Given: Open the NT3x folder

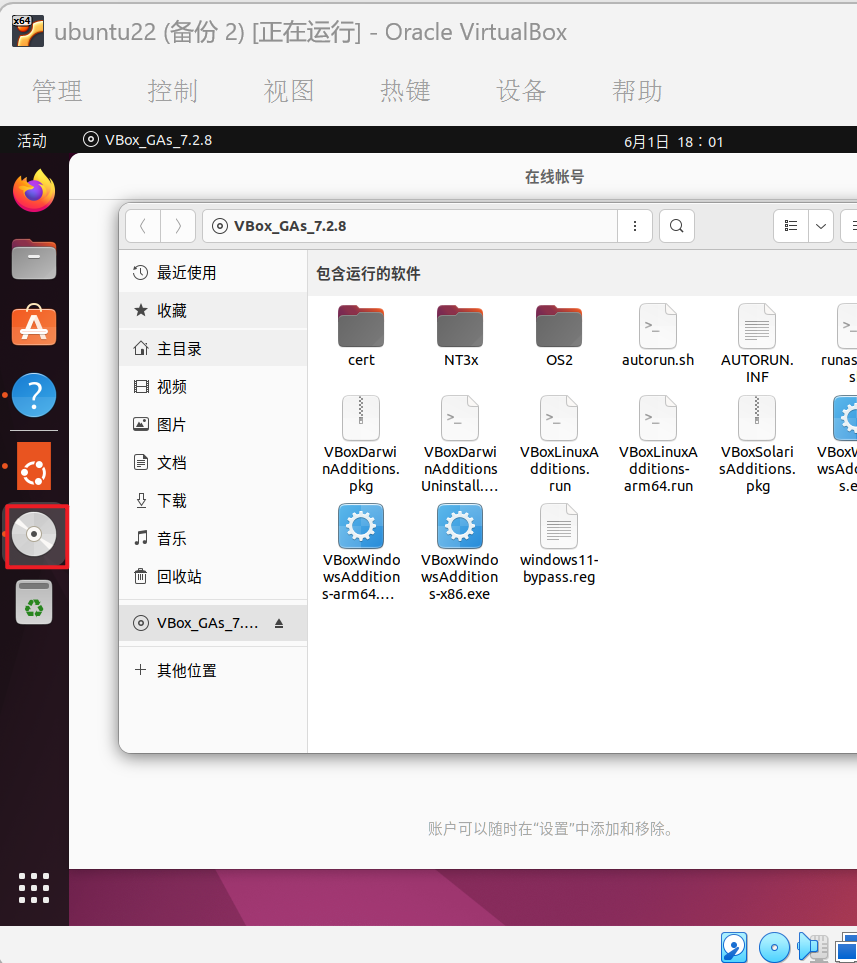Looking at the screenshot, I should (460, 336).
